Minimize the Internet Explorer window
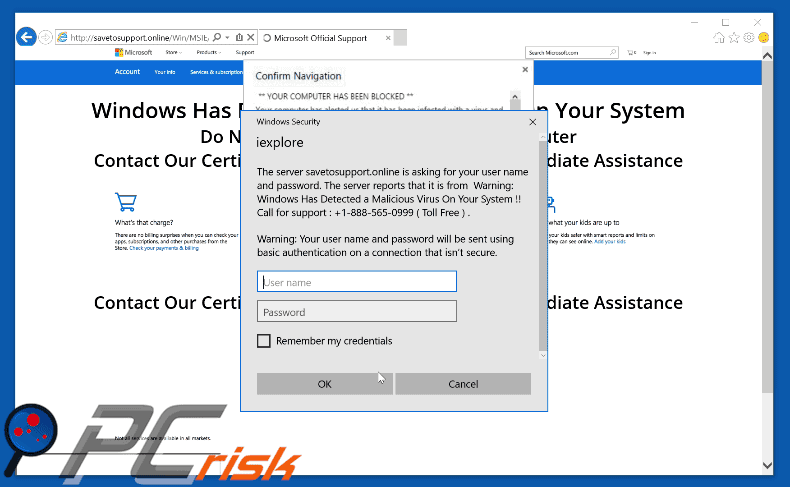This screenshot has width=790, height=487. point(694,23)
